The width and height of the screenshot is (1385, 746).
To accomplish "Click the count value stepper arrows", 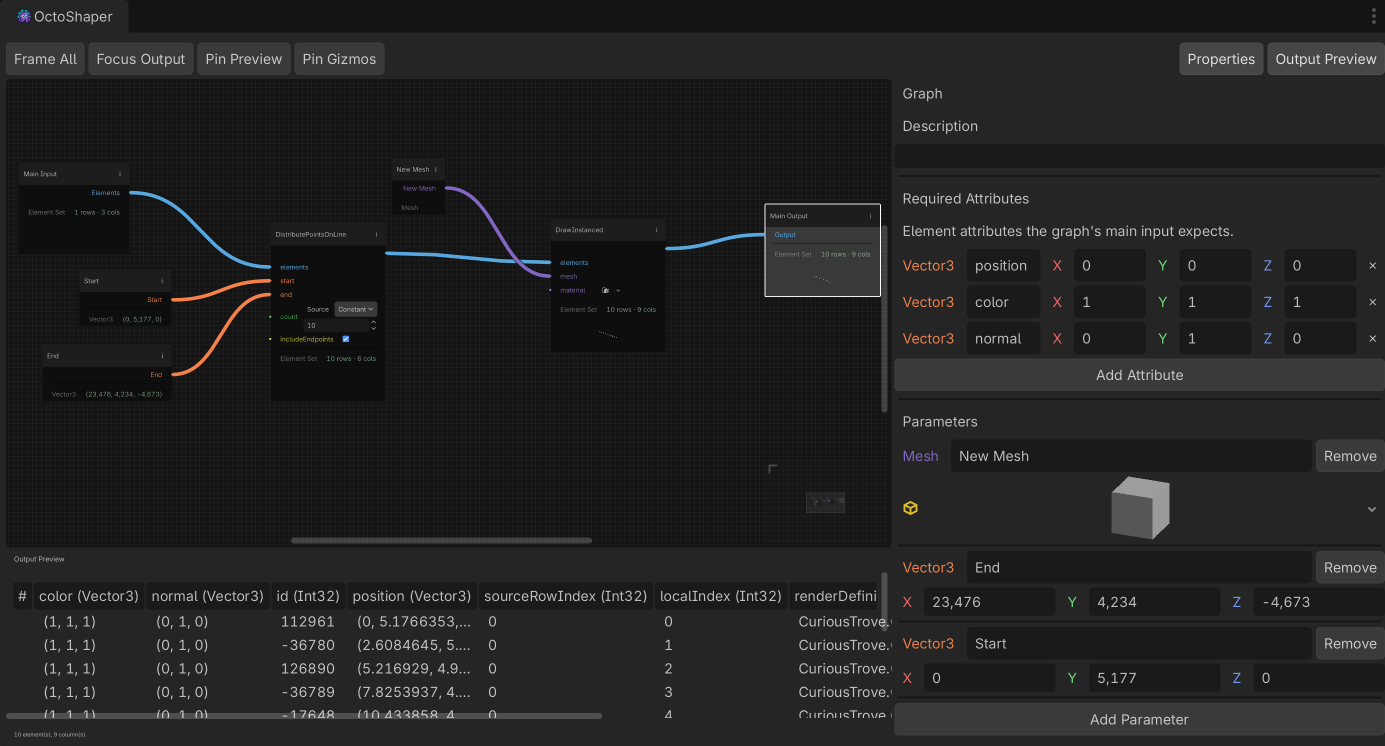I will 373,326.
